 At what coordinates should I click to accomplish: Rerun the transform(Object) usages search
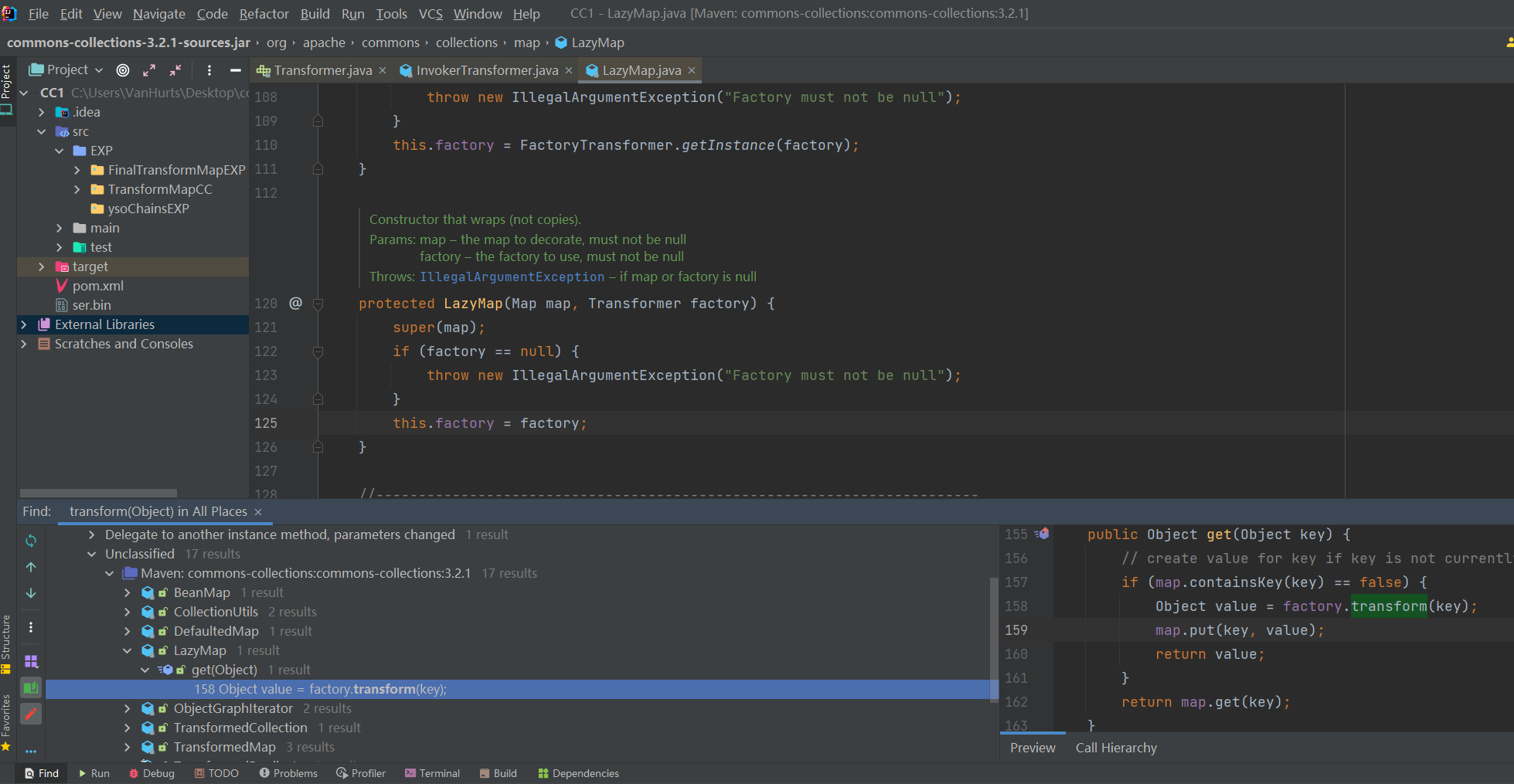pyautogui.click(x=31, y=541)
